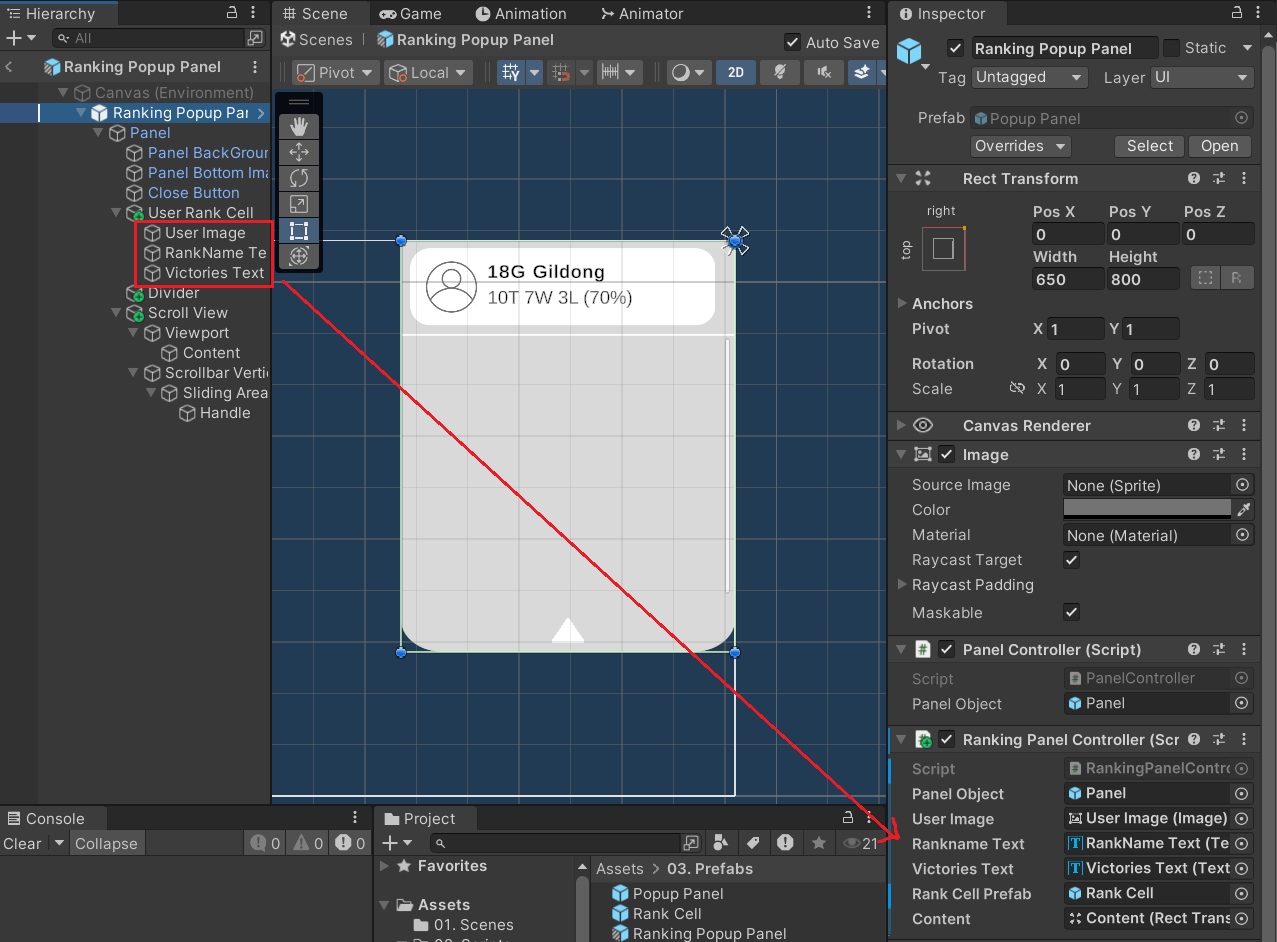The image size is (1277, 942).
Task: Toggle Ranking Popup Panel active checkbox
Action: coord(955,48)
